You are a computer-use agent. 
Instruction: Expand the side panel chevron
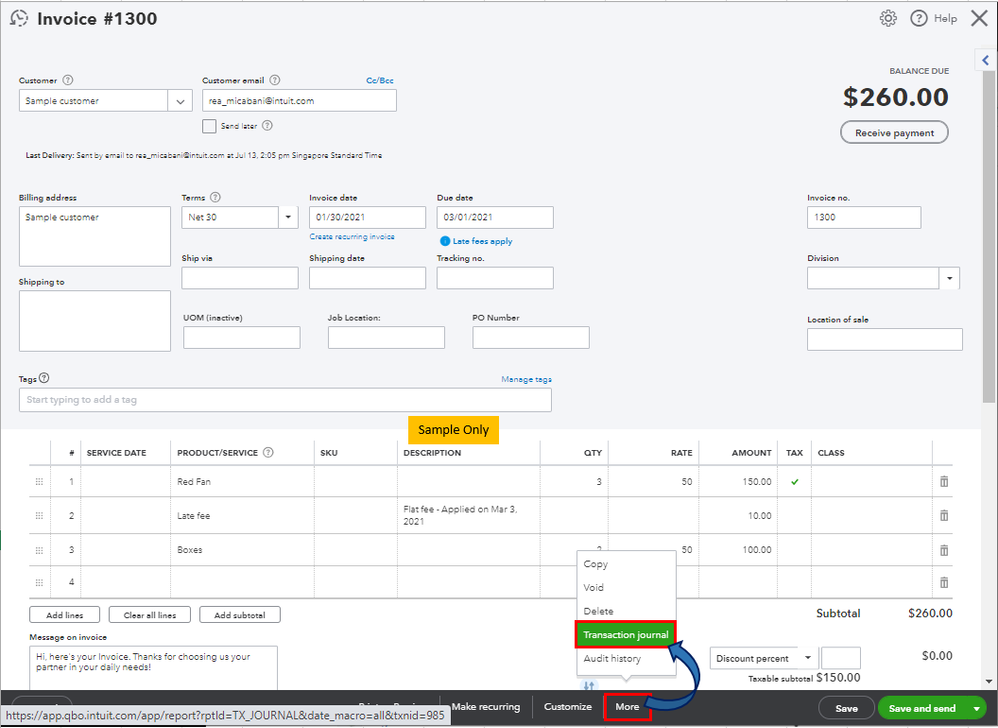tap(985, 60)
